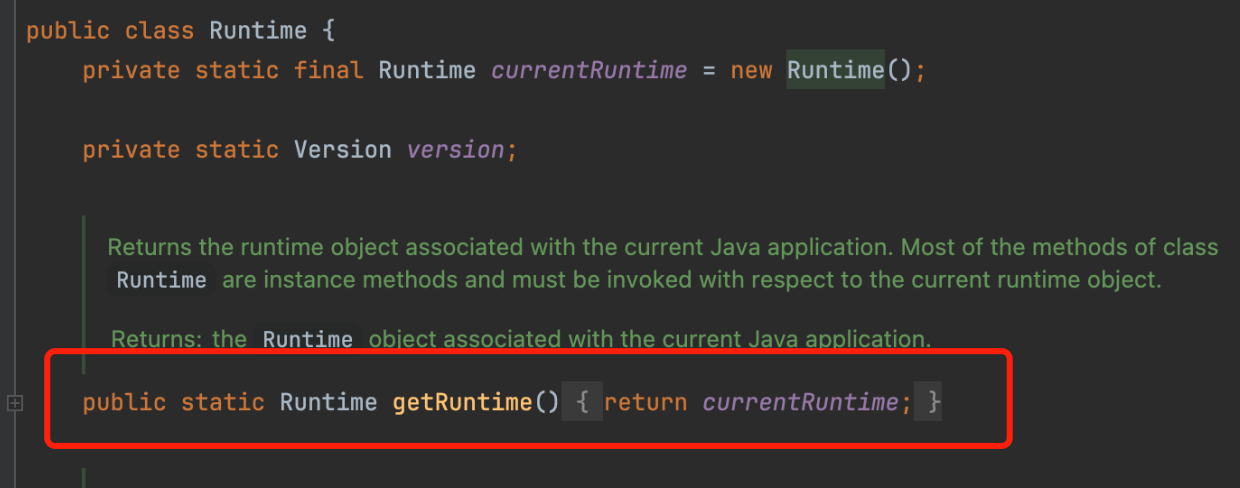Click 'public' keyword on getRuntime line
This screenshot has width=1240, height=488.
pos(124,402)
